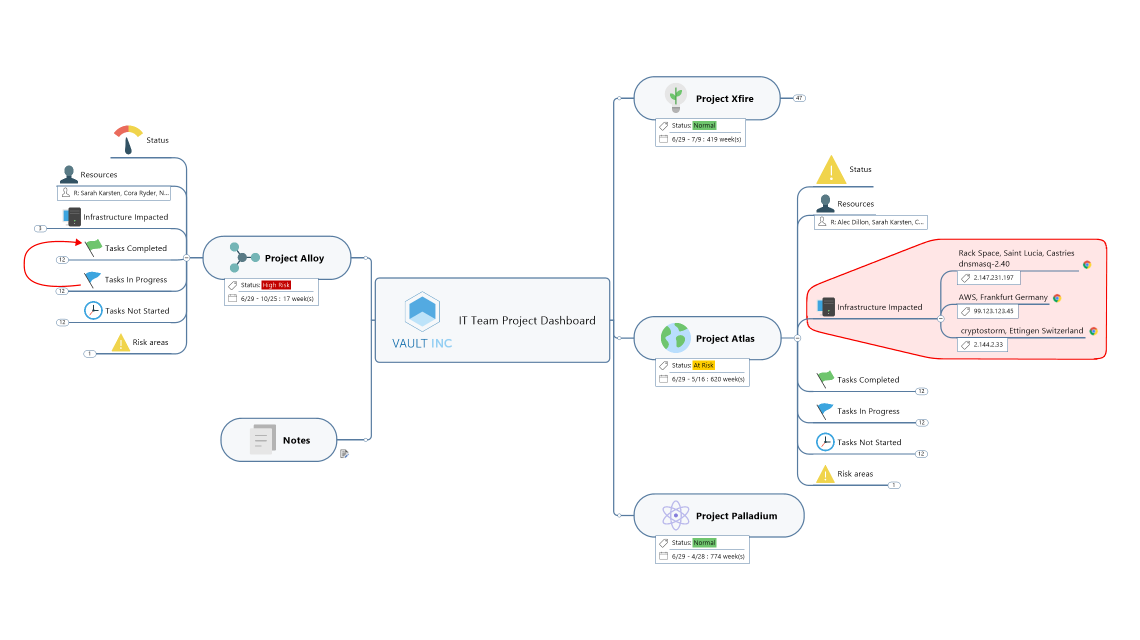
Task: Click the clock icon for Alloy's Tasks Not Started
Action: pos(93,310)
